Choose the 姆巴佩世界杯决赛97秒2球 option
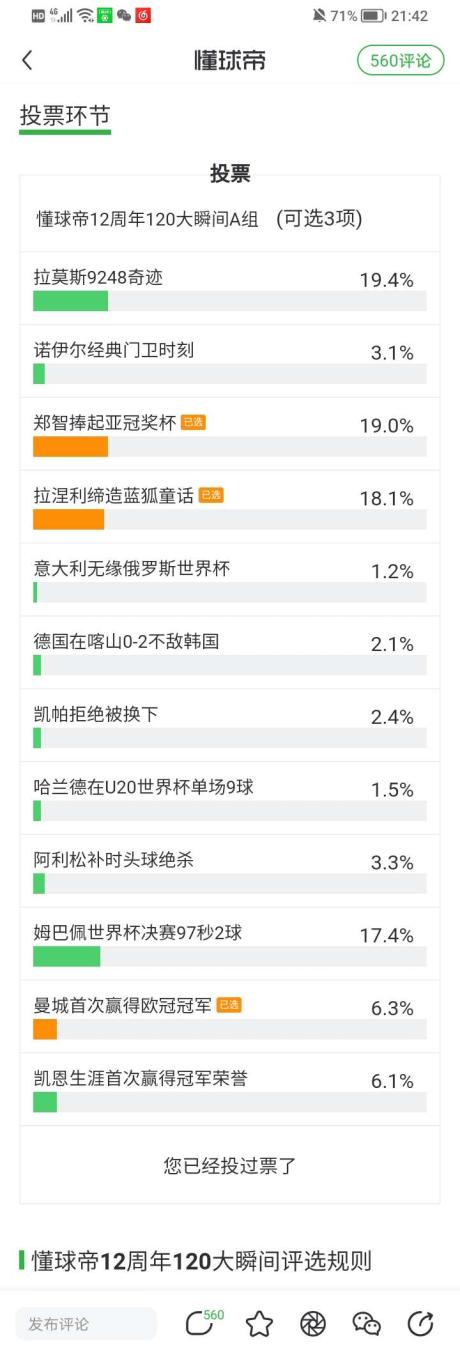Image resolution: width=460 pixels, height=1357 pixels. (x=230, y=943)
